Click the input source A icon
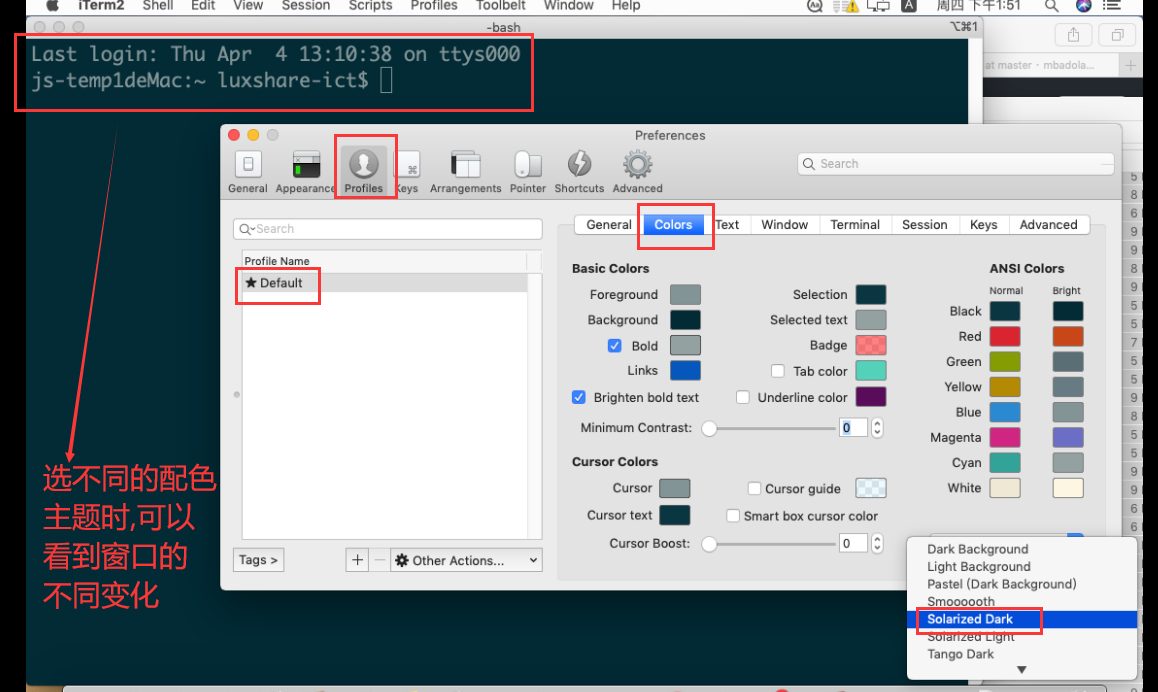The image size is (1158, 692). pyautogui.click(x=908, y=6)
